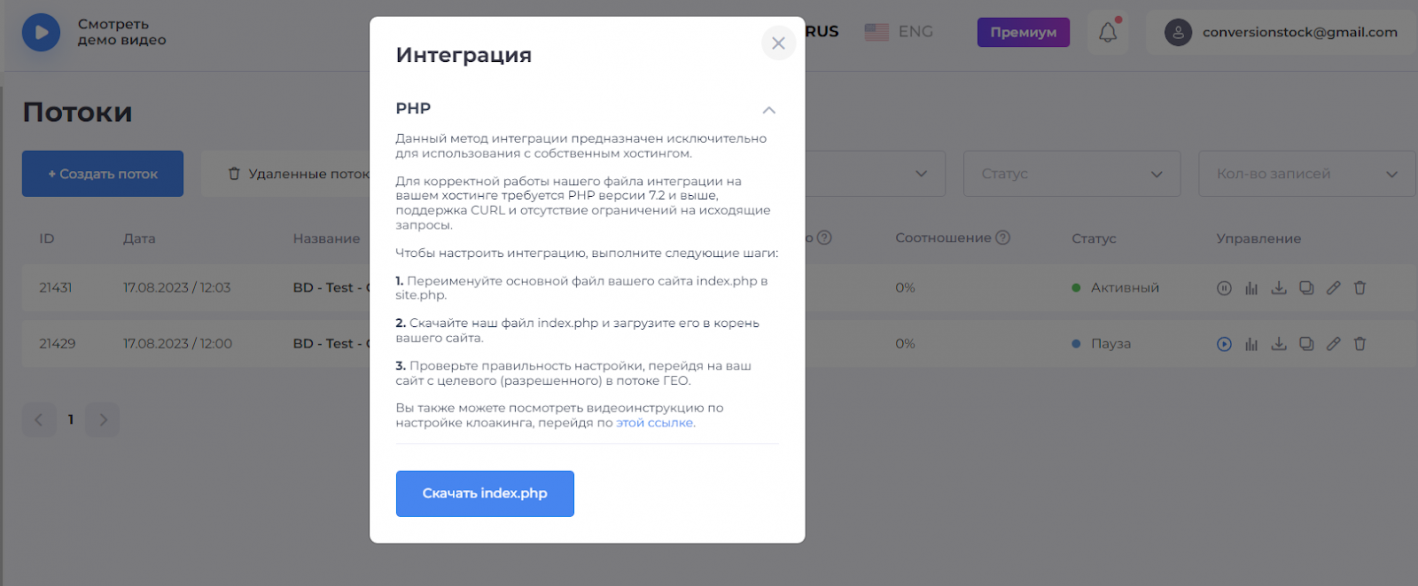Duplicate stream 21431 with copy icon

[x=1306, y=288]
